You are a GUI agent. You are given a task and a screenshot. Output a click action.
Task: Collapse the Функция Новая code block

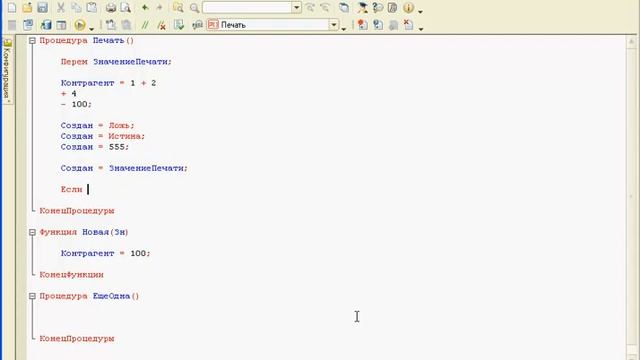32,232
